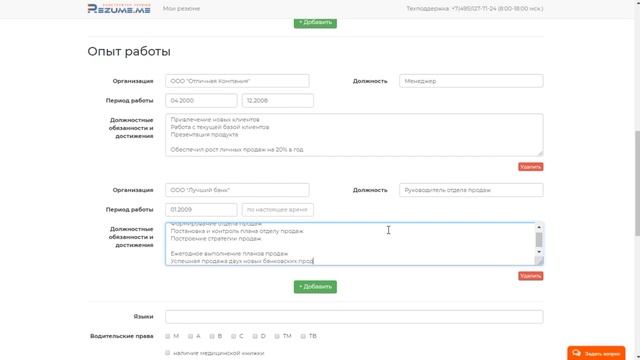Edit the position 'Руководитель отдела продаж'
This screenshot has height=360, width=640.
[x=471, y=190]
